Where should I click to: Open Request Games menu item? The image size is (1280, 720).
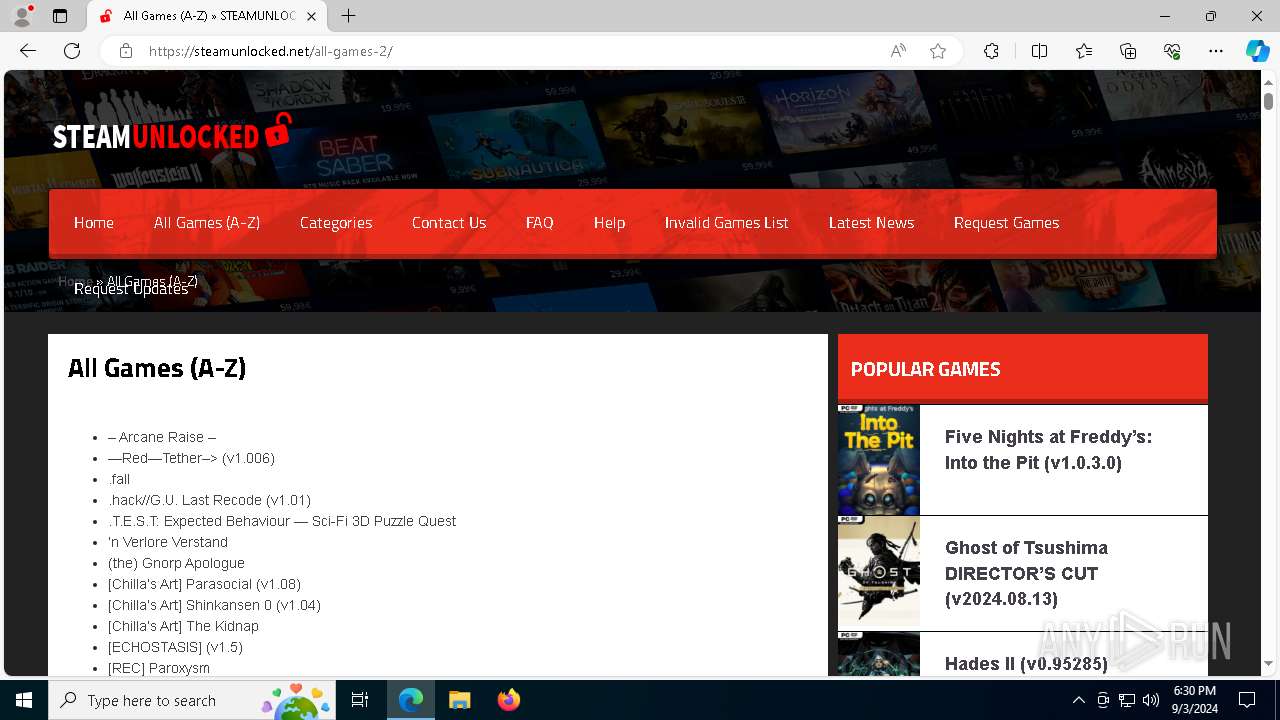click(x=1006, y=223)
